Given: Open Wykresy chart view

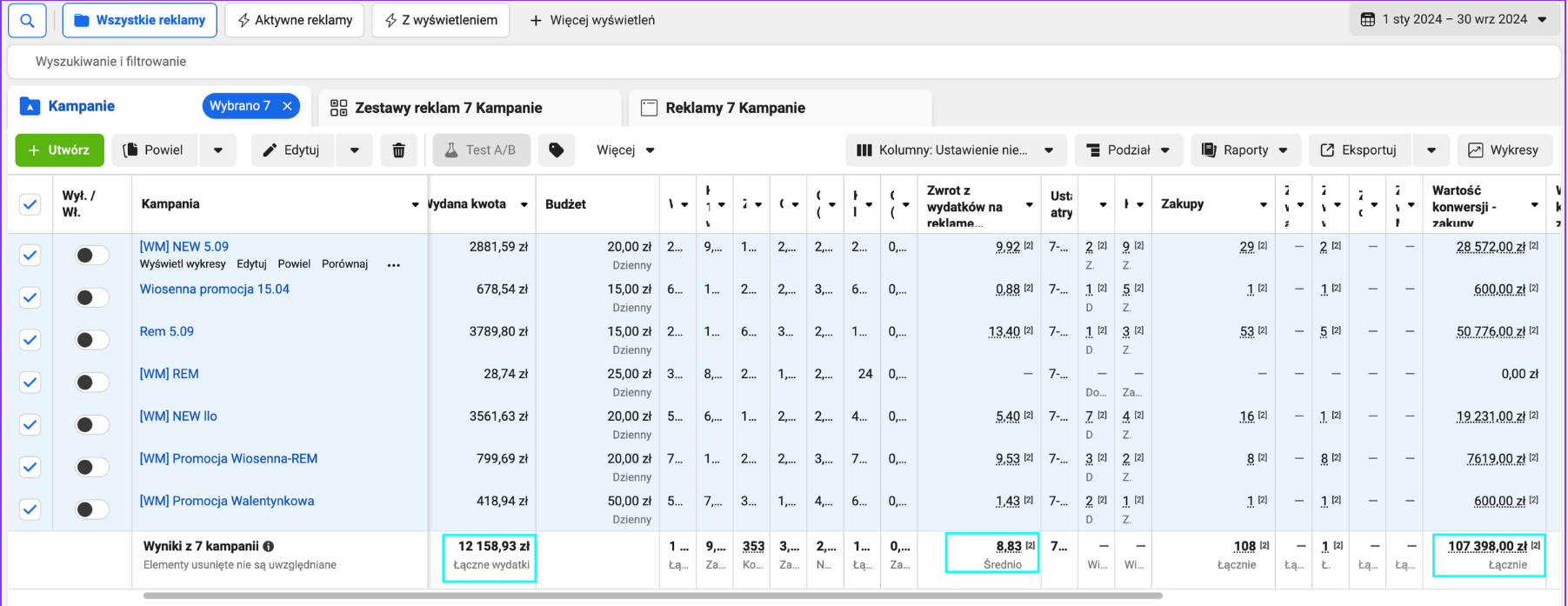Looking at the screenshot, I should [x=1504, y=150].
